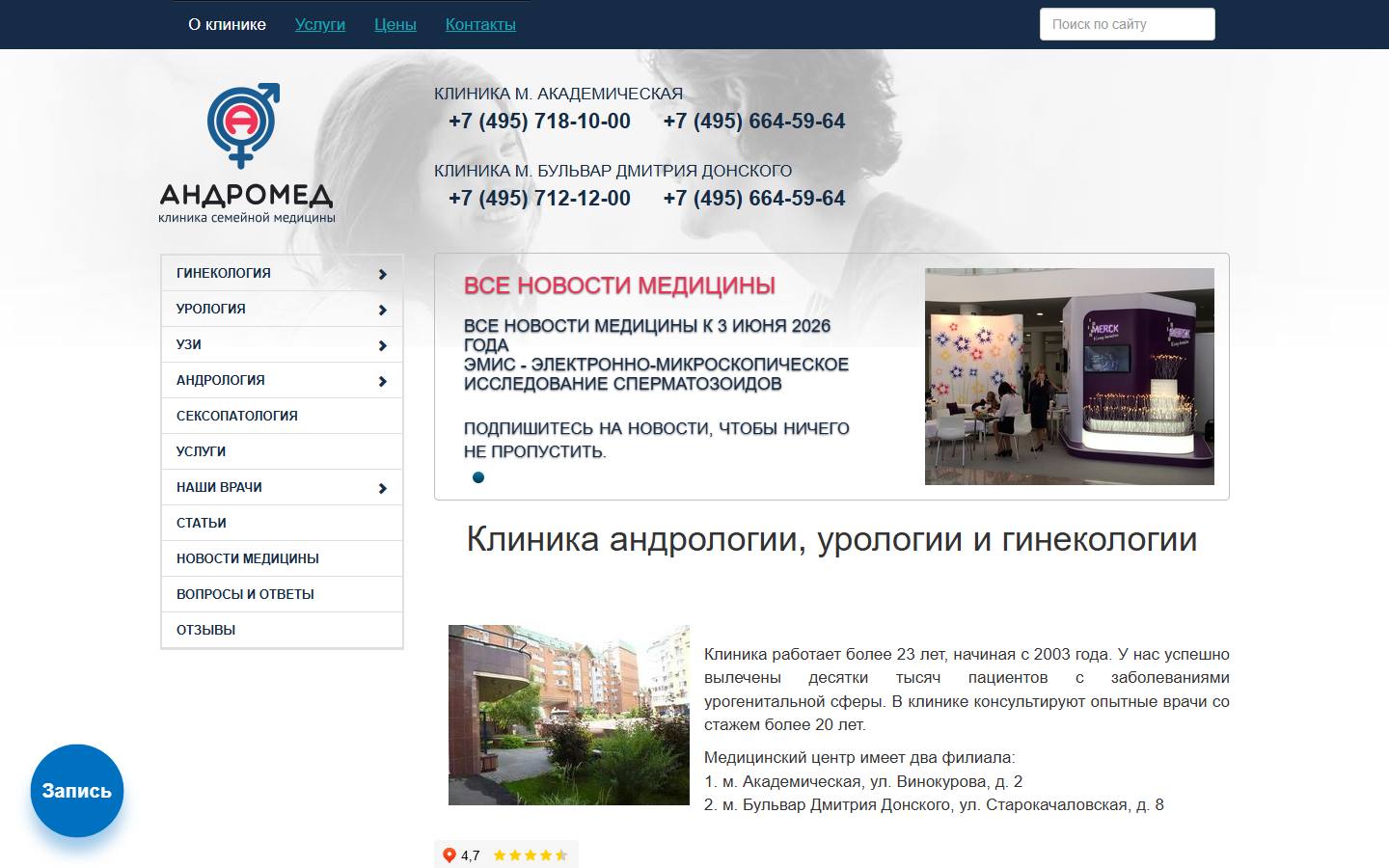Click the Клиника андрологии, урологии и гинекологии heading
Screen dimensions: 1389x868
[831, 539]
